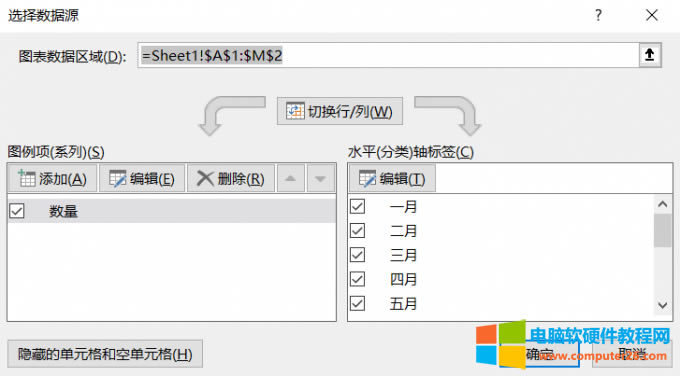Remove the selected series (删除)
680x376 pixels.
tap(231, 178)
